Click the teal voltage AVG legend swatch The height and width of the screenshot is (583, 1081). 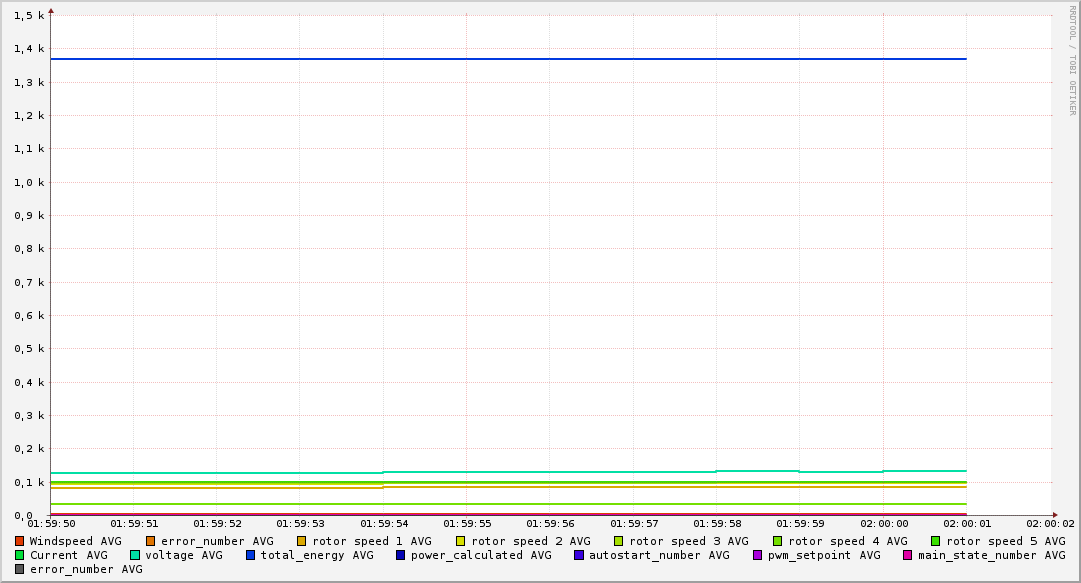(x=135, y=555)
